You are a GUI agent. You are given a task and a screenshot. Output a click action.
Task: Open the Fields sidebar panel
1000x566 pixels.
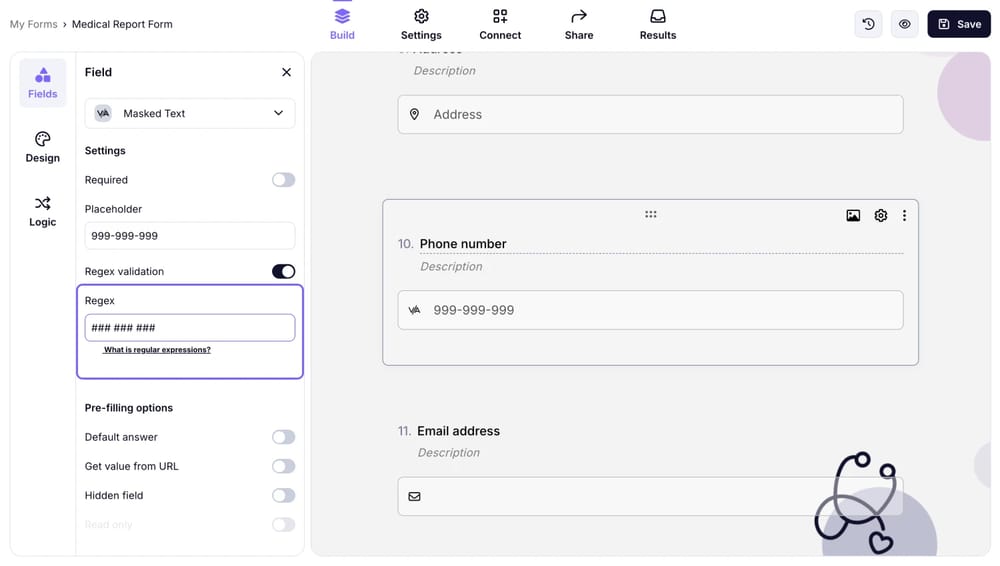click(x=42, y=83)
